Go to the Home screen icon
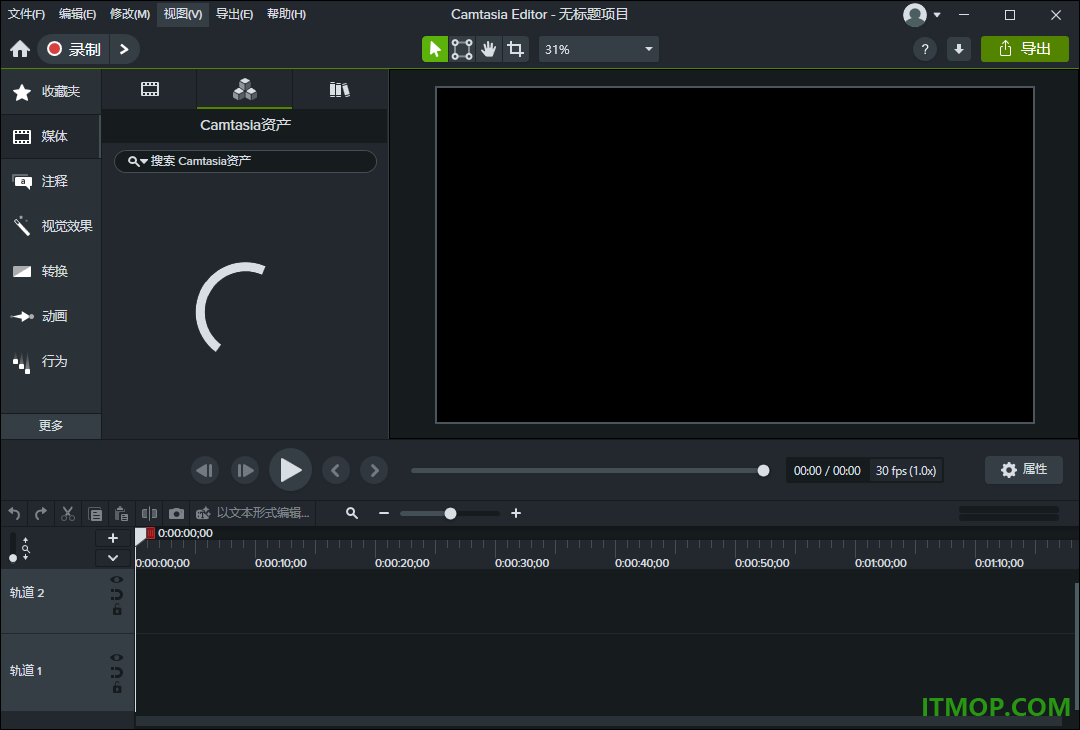This screenshot has width=1080, height=730. point(20,49)
